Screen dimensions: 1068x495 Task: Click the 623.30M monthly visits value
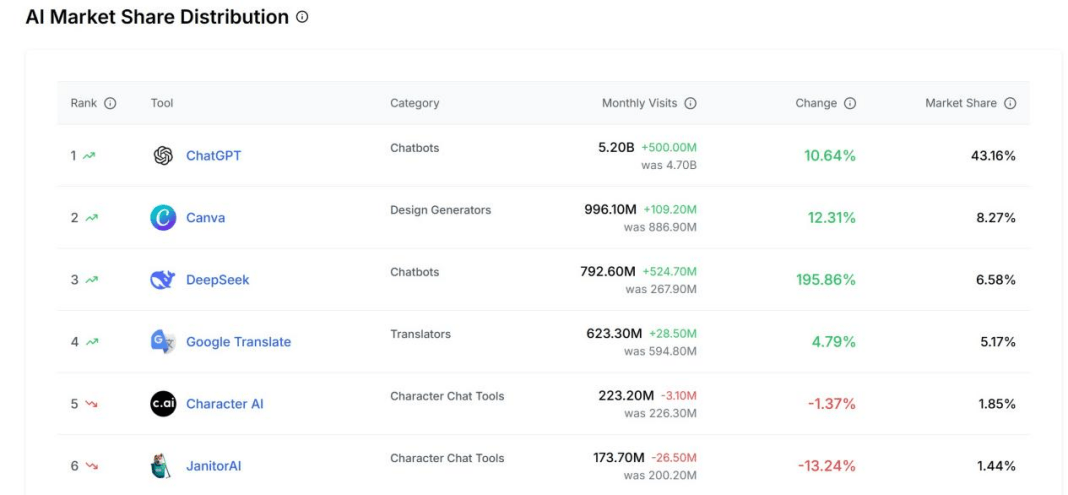[614, 333]
